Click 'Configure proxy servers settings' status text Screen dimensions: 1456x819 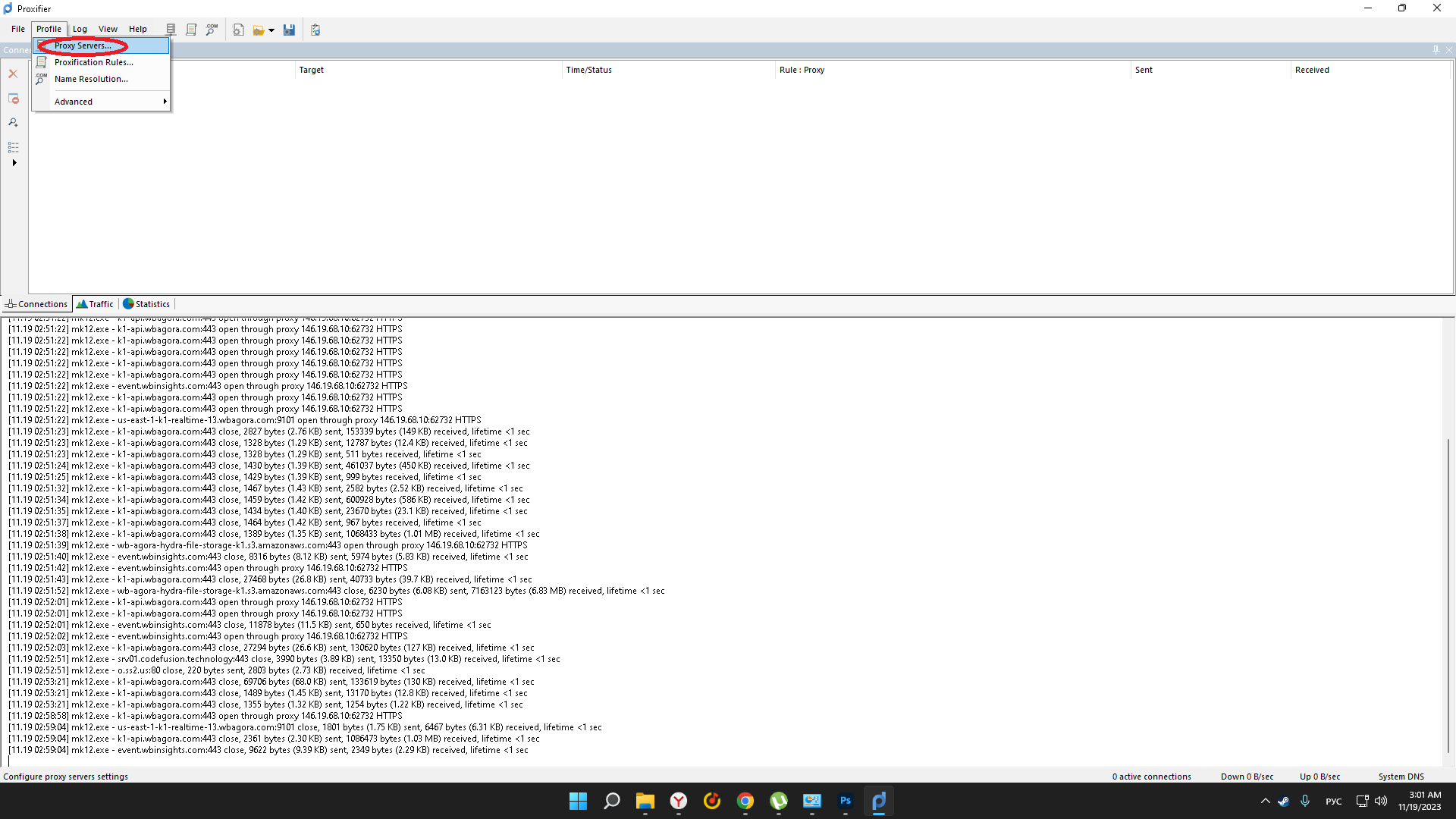pyautogui.click(x=65, y=777)
